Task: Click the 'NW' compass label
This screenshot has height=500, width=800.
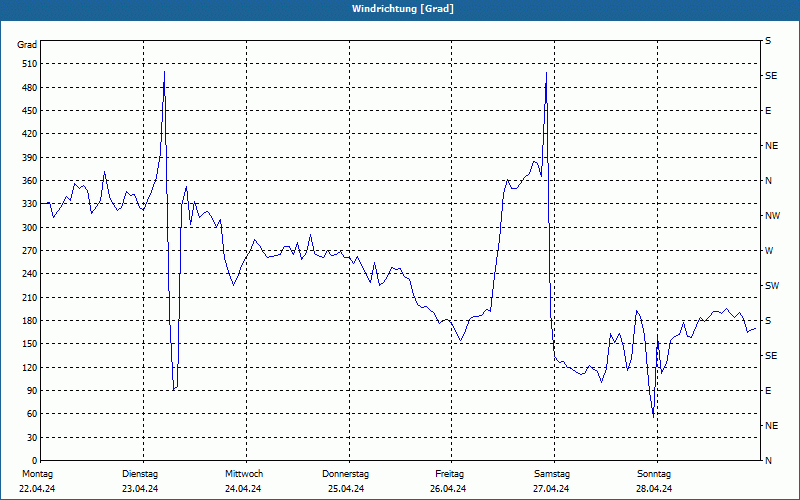Action: tap(772, 216)
